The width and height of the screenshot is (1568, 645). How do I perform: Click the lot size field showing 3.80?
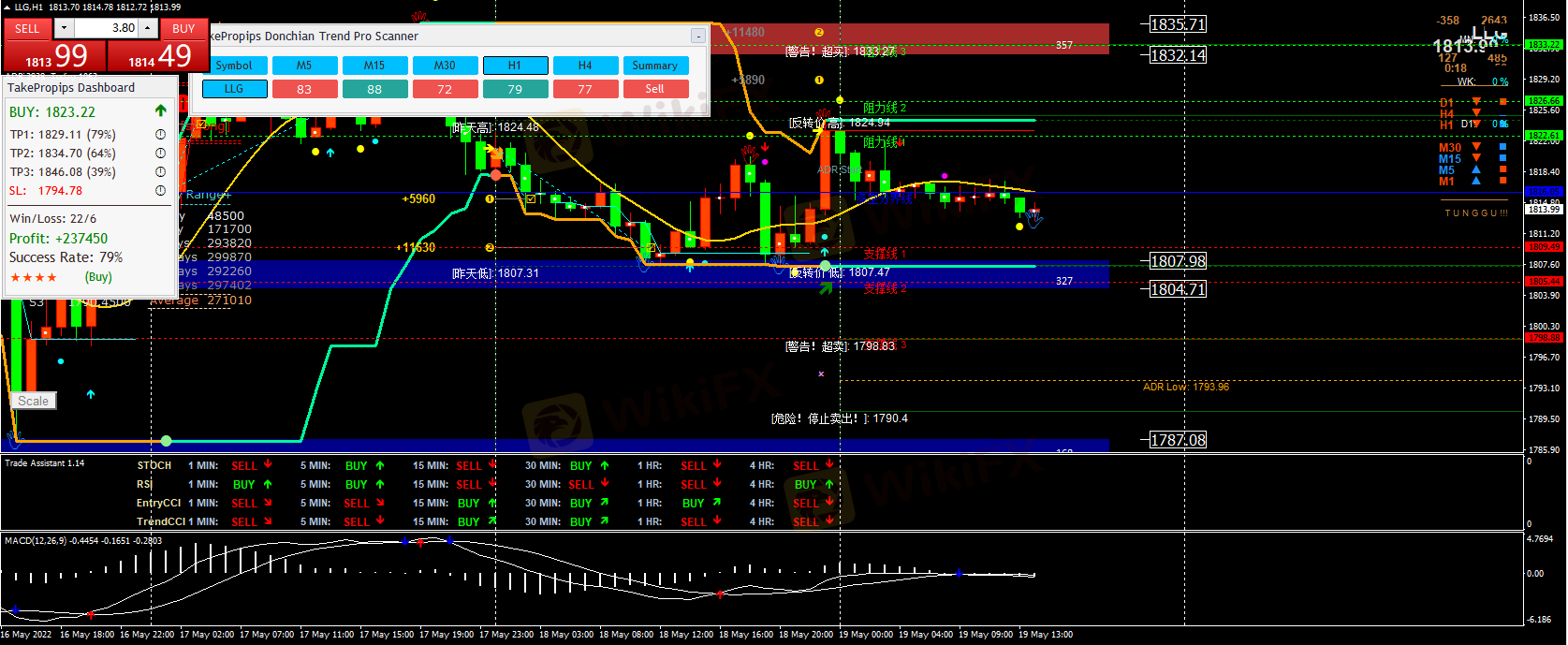105,28
